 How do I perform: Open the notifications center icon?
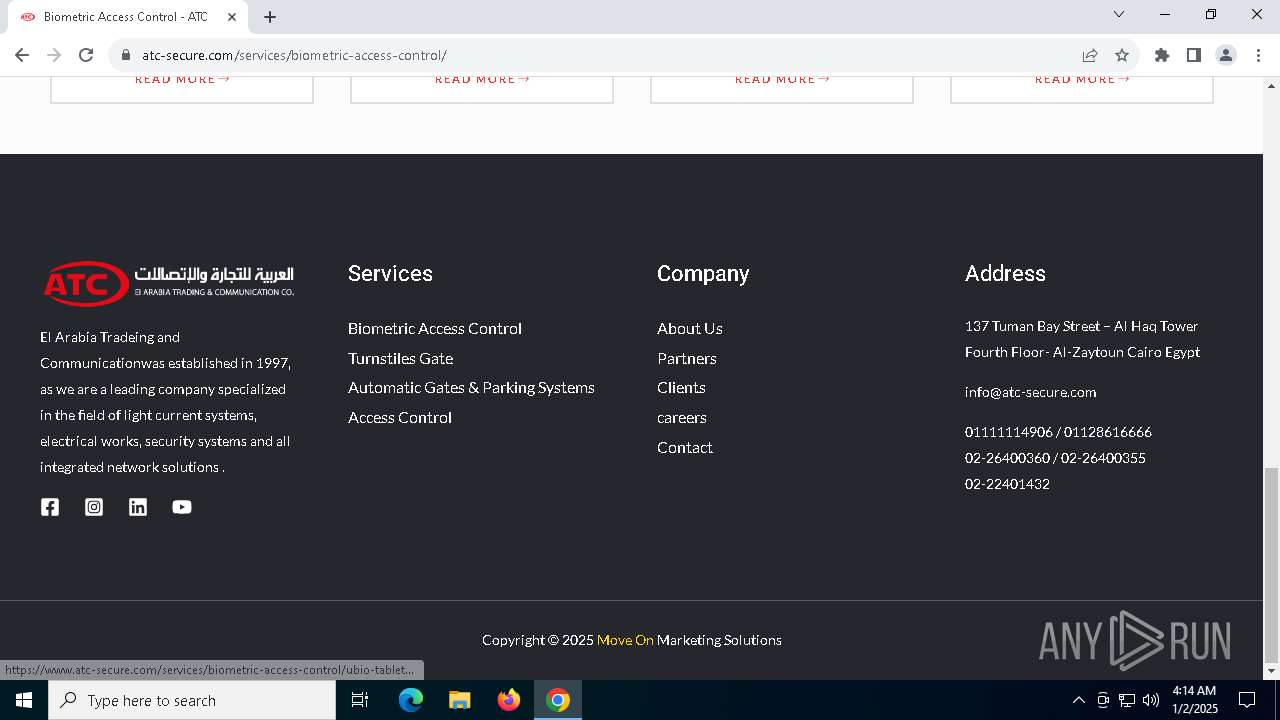(1247, 700)
